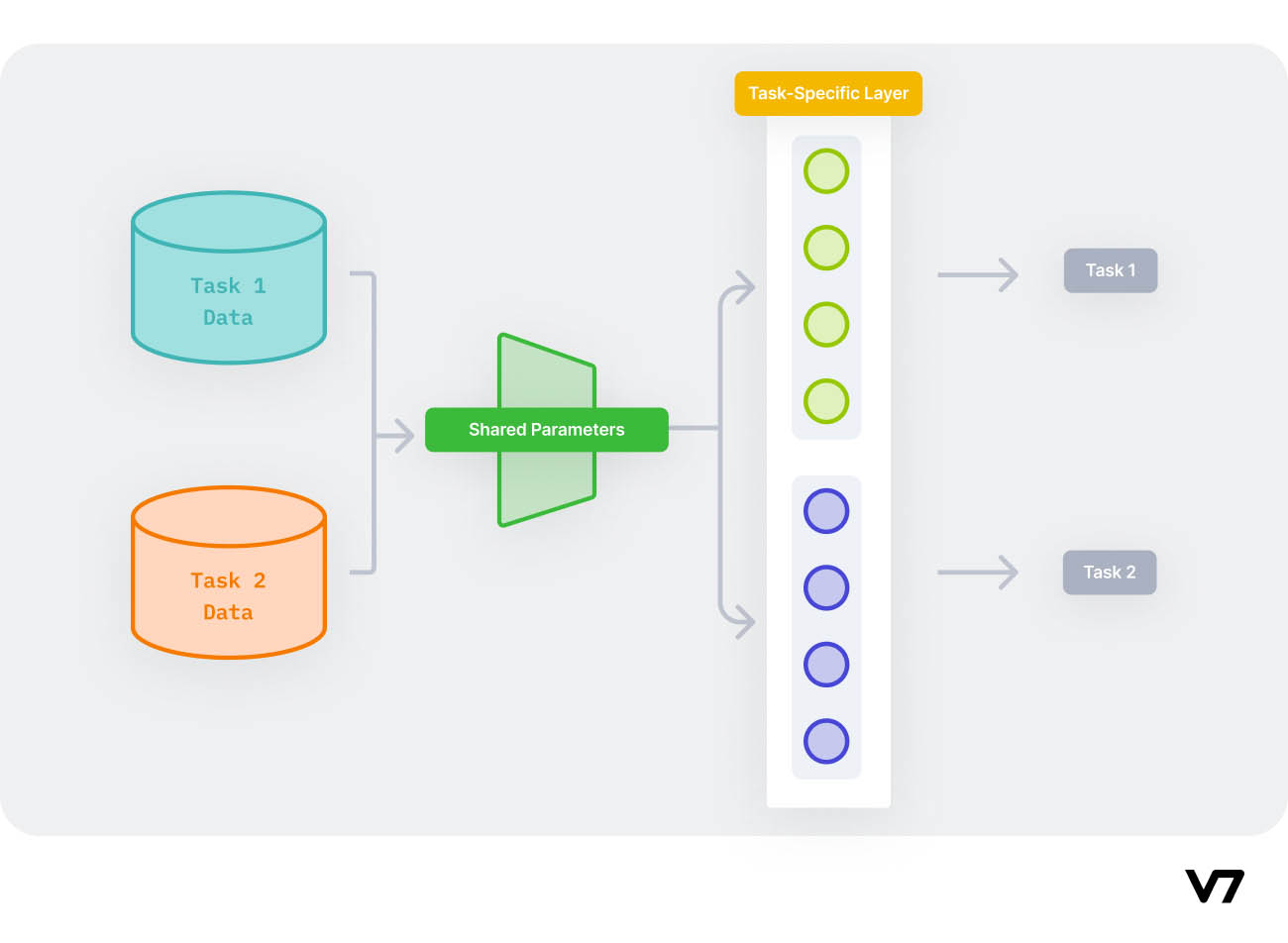Select the third purple node from top
1288x943 pixels.
point(826,665)
